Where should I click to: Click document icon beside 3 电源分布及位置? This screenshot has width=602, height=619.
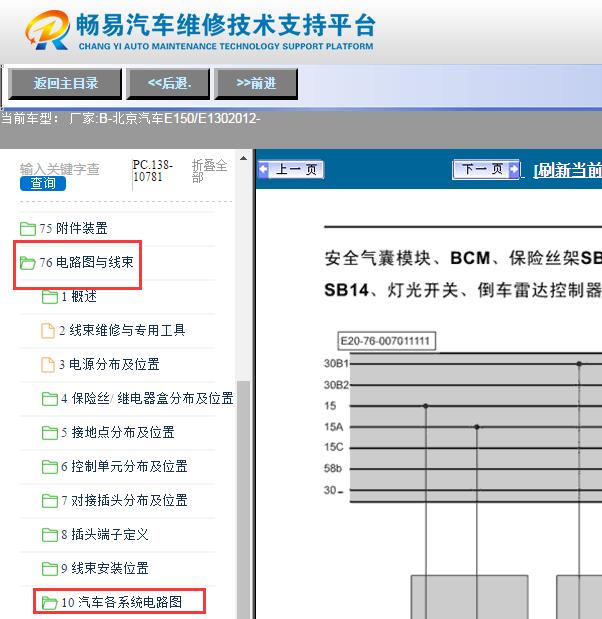[x=48, y=364]
